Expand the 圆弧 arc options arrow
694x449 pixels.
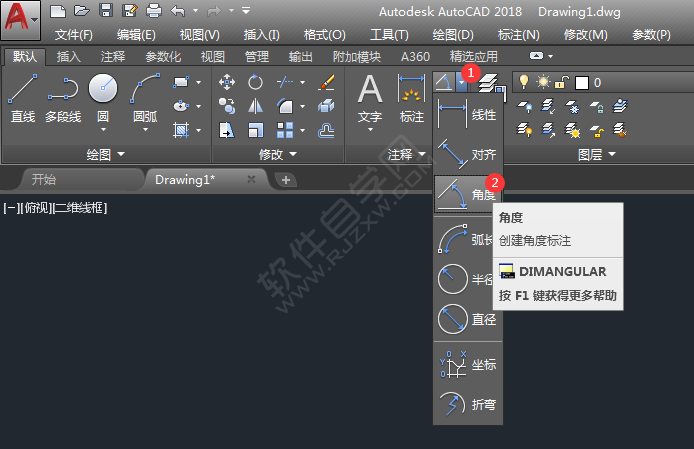tap(145, 129)
